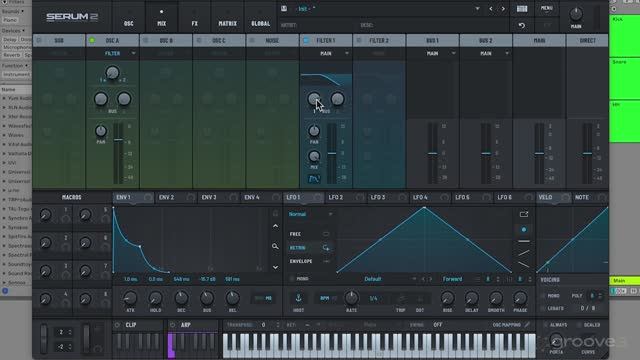This screenshot has width=640, height=360.
Task: Toggle the OSC A enable button
Action: click(92, 40)
